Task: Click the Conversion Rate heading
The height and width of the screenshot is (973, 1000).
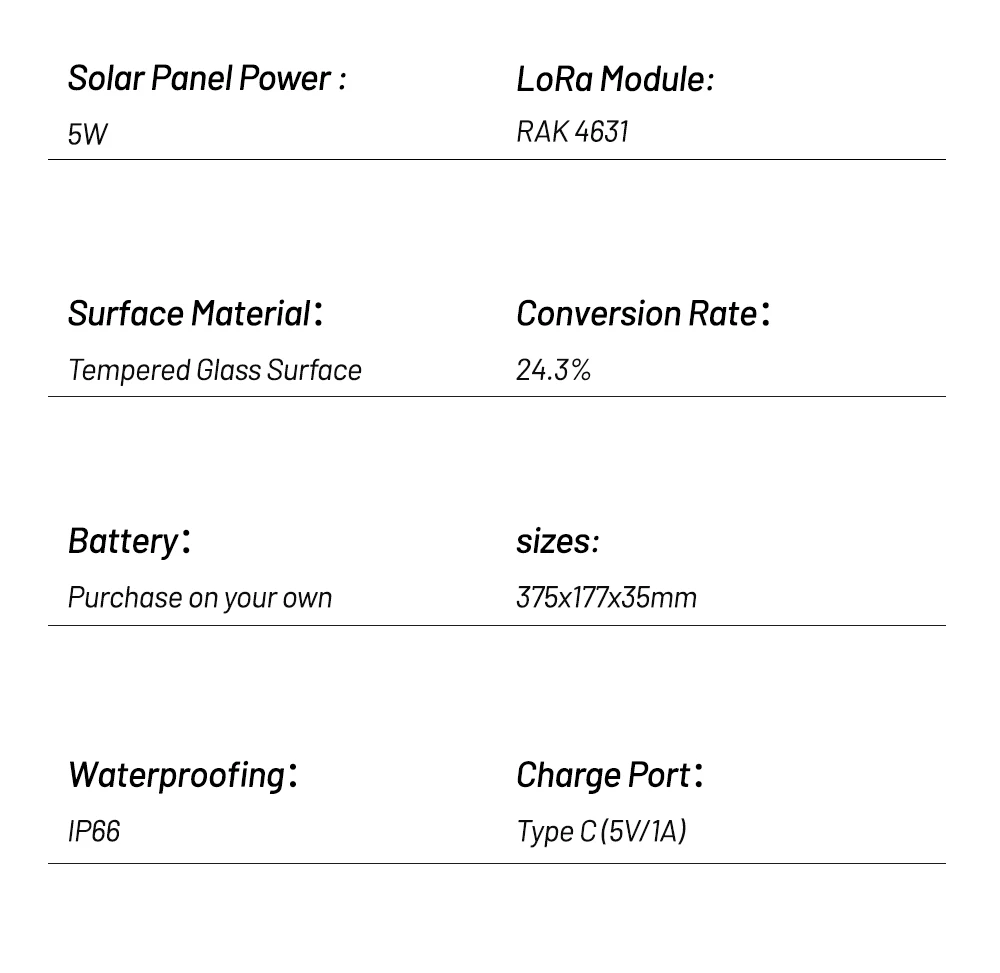Action: click(x=643, y=314)
